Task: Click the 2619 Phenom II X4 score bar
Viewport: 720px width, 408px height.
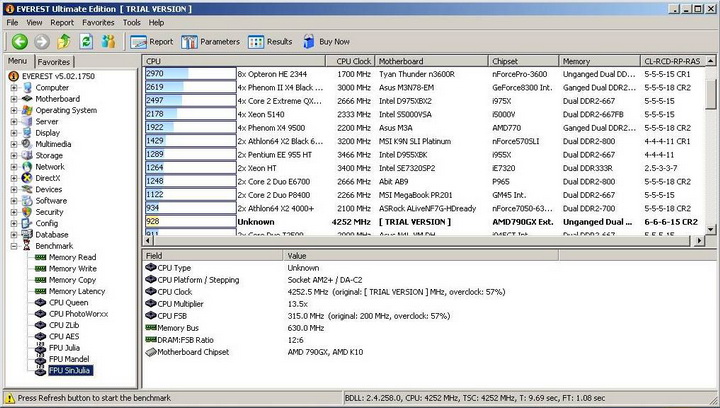Action: (191, 87)
